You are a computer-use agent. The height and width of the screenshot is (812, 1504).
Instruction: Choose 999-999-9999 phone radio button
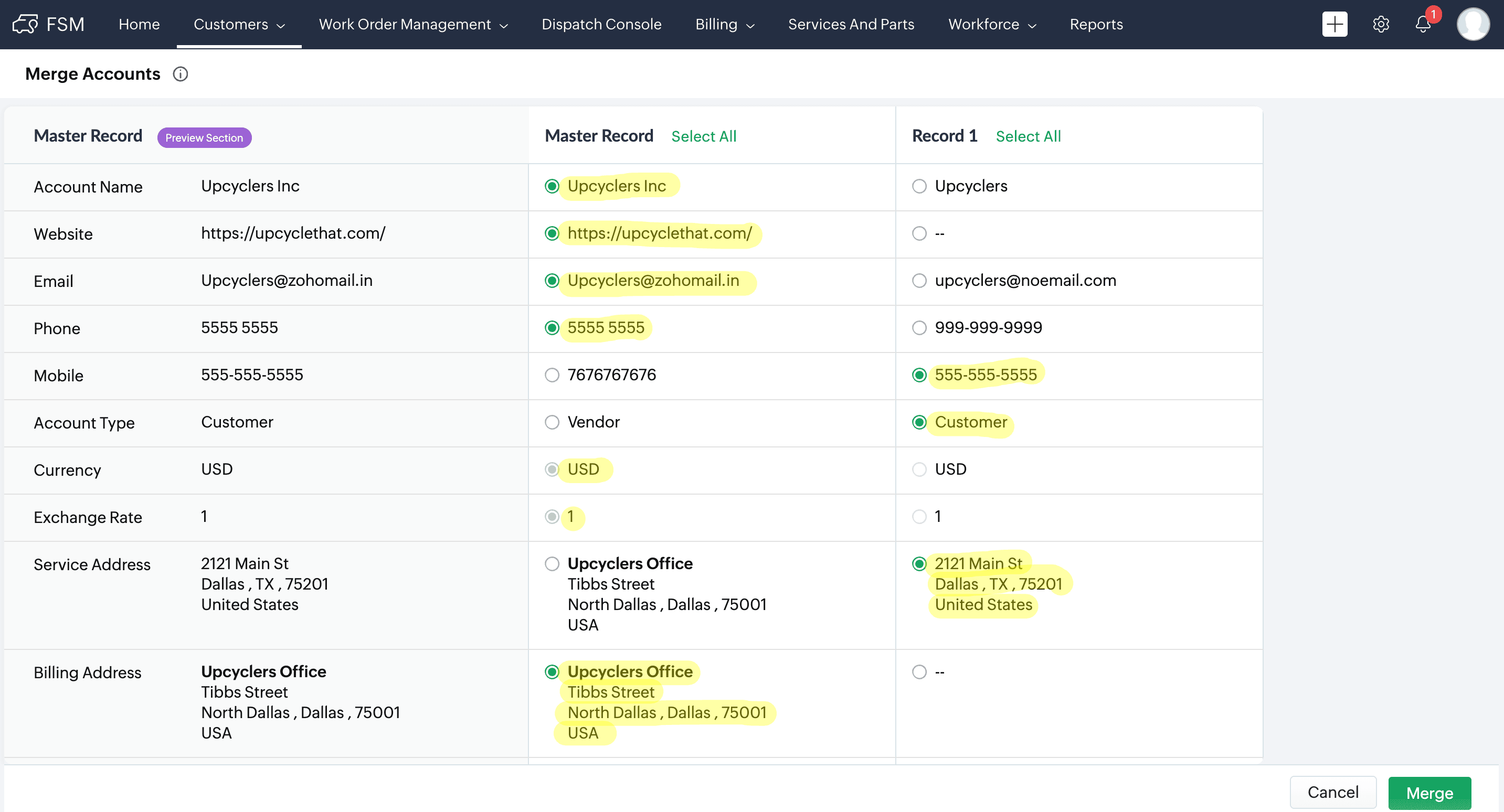(919, 327)
